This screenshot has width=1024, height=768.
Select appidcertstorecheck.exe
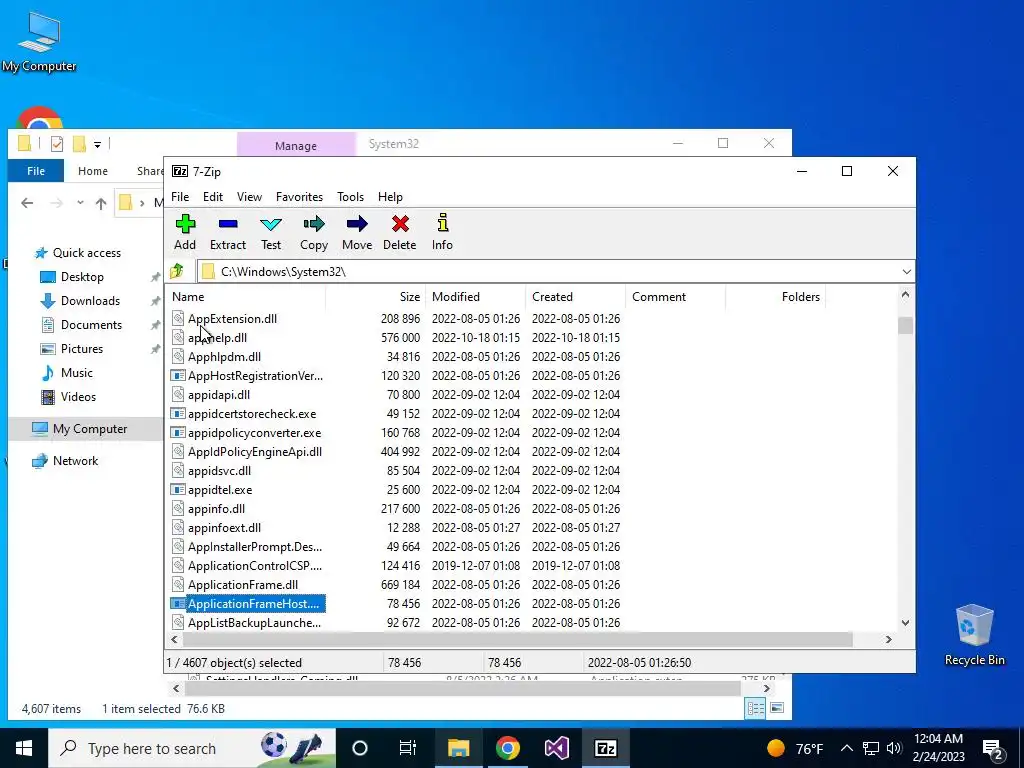click(252, 413)
